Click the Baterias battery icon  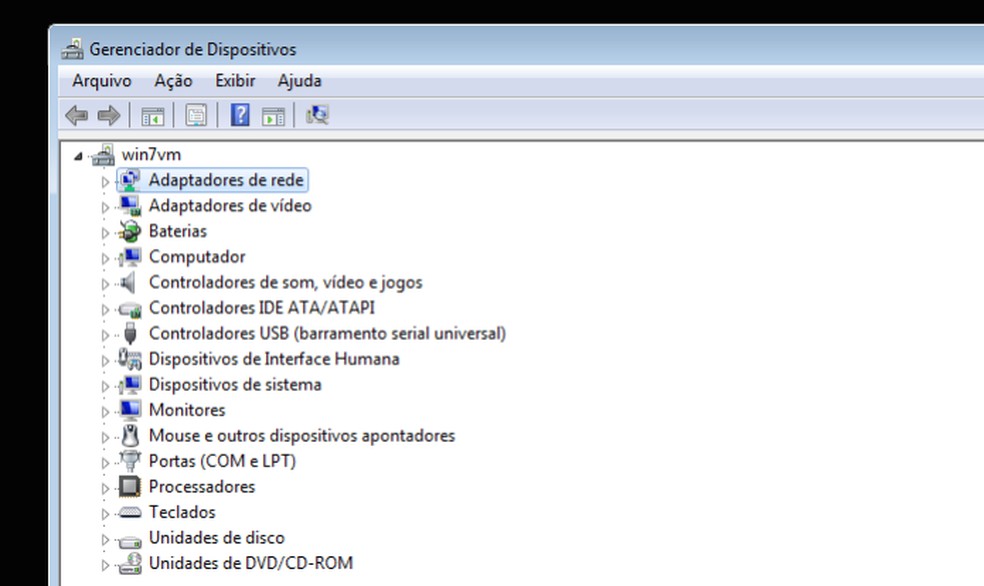[x=130, y=232]
